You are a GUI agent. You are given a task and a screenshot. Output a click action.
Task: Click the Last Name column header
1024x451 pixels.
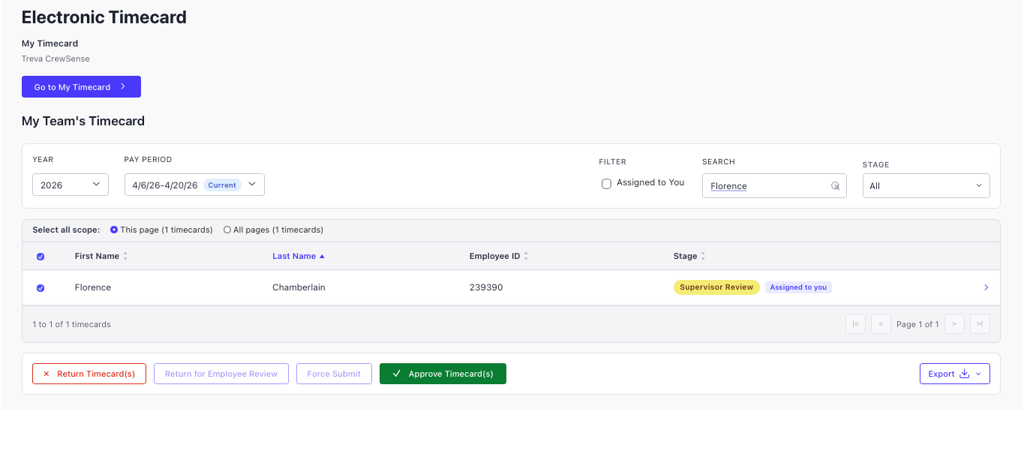pos(294,257)
